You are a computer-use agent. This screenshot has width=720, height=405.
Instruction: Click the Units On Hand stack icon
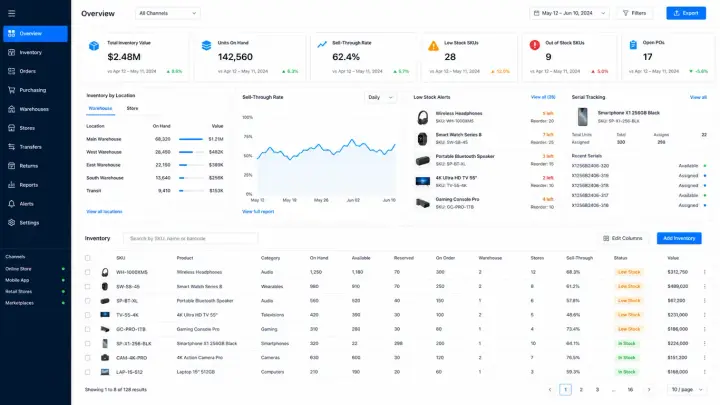pos(207,45)
